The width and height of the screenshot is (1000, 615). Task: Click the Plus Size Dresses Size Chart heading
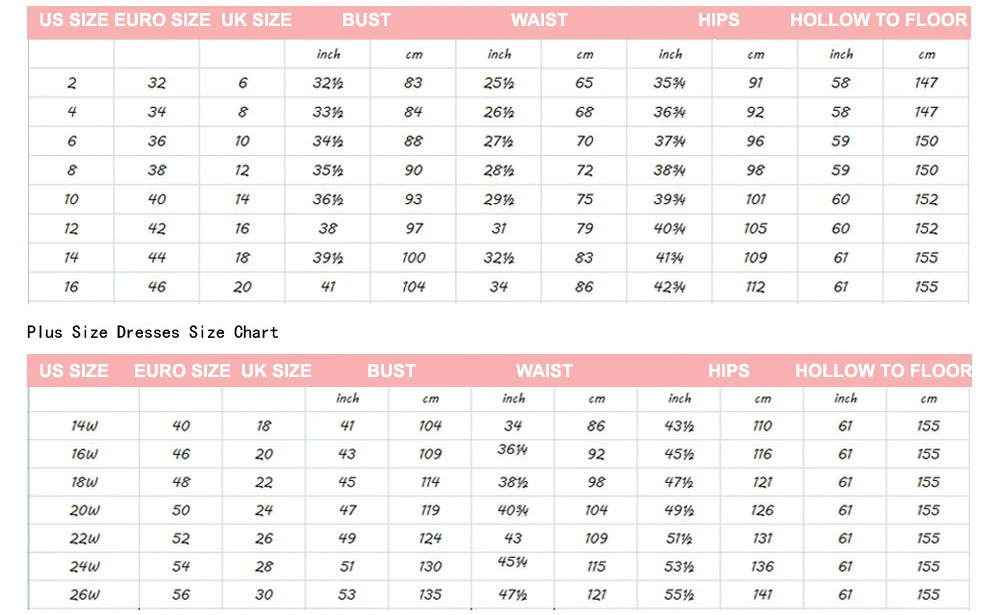[152, 332]
